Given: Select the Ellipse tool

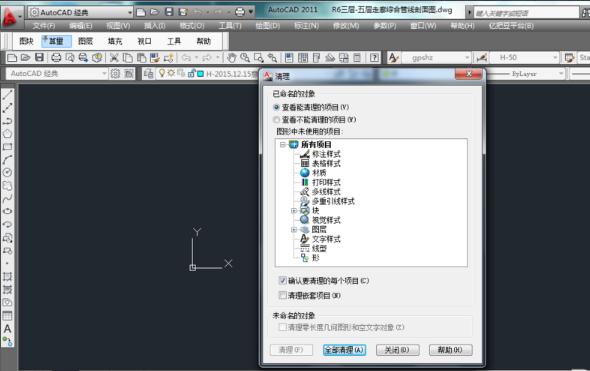Looking at the screenshot, I should [8, 211].
